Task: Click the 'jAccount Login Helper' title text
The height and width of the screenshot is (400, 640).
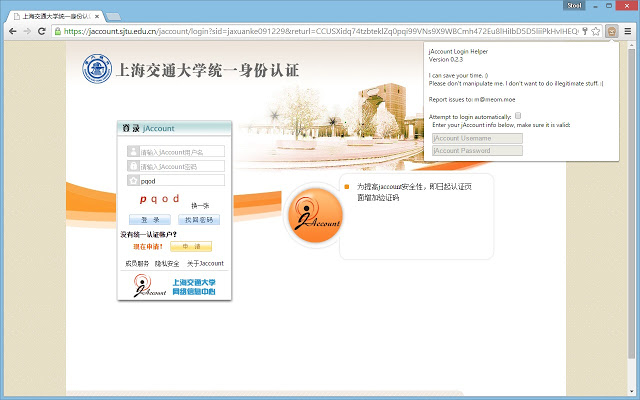Action: [458, 51]
